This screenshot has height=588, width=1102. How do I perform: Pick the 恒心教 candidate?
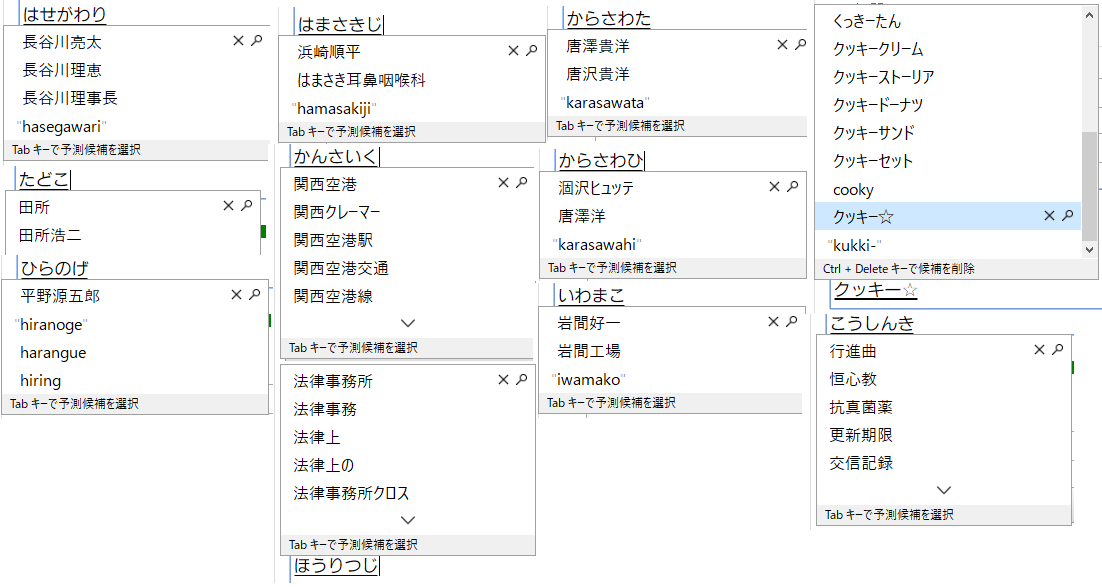point(853,379)
